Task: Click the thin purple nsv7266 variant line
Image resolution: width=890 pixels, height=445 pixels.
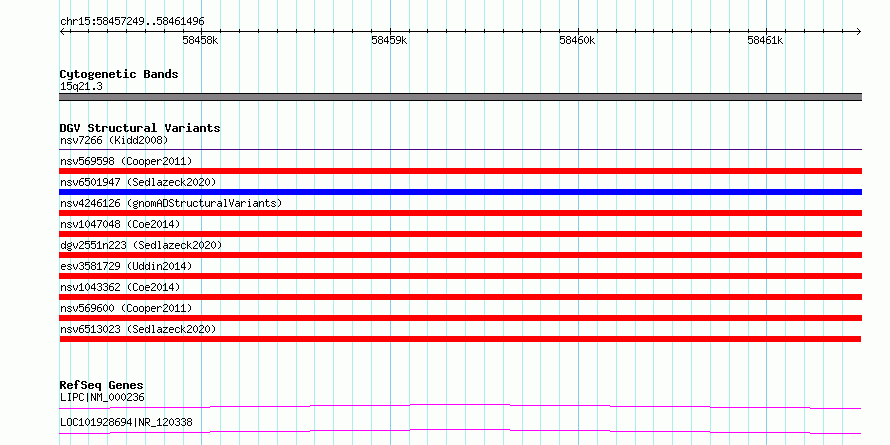Action: (460, 150)
